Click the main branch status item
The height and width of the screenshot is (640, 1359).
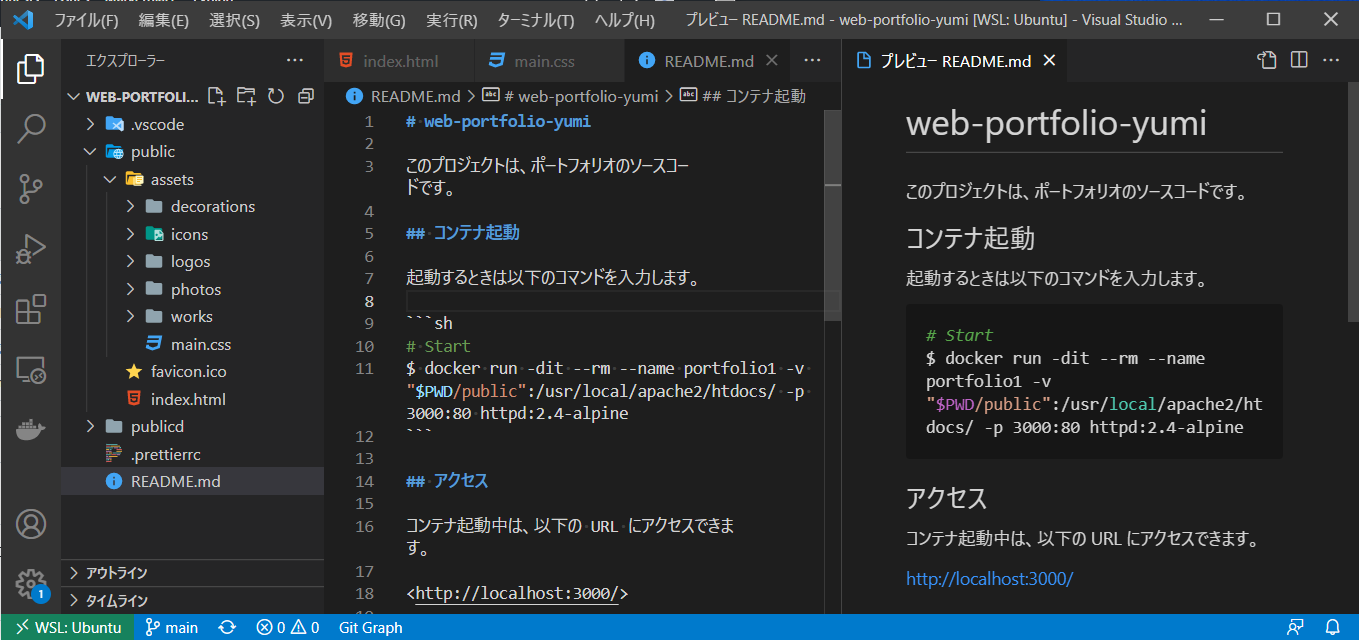coord(171,627)
